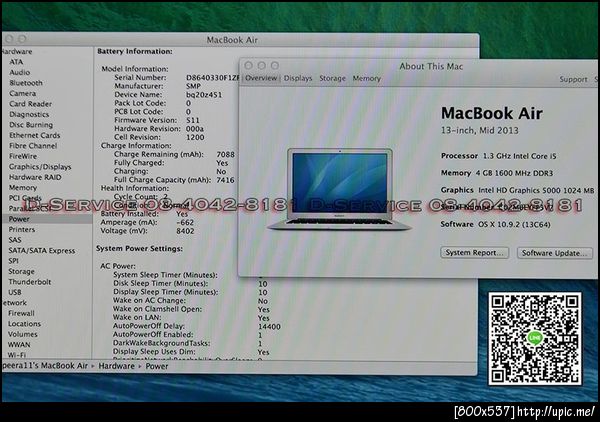Screen dimensions: 600x422
Task: Switch to Displays tab in About This Mac
Action: pos(298,78)
